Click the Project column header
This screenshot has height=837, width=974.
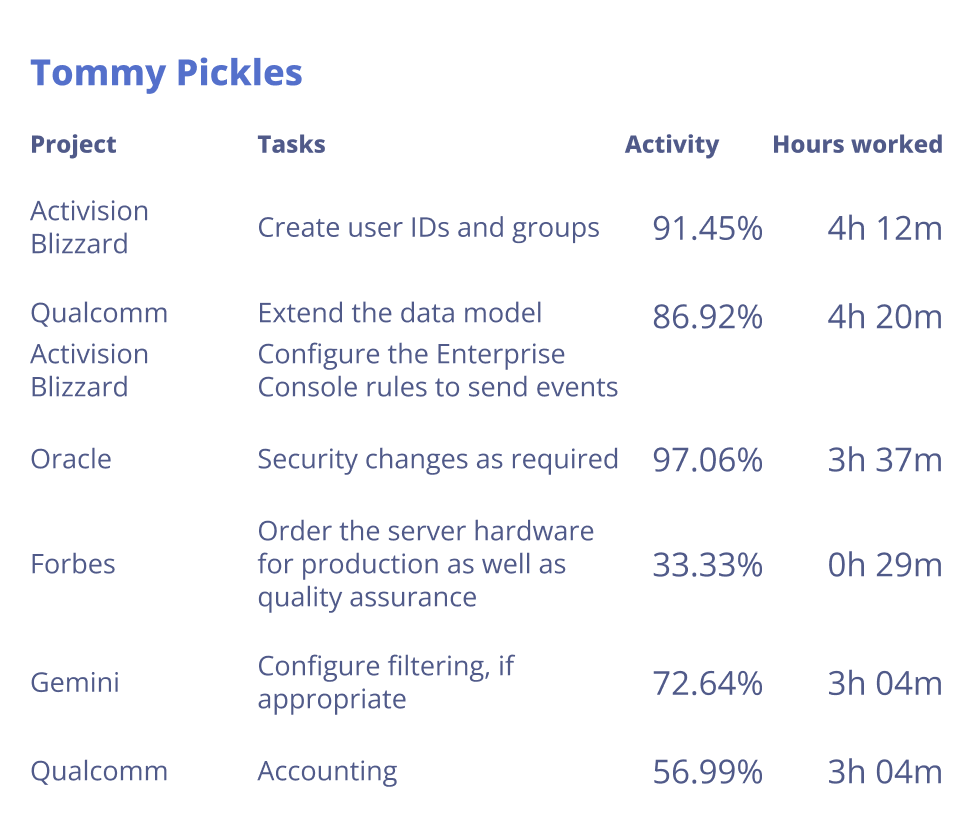73,144
